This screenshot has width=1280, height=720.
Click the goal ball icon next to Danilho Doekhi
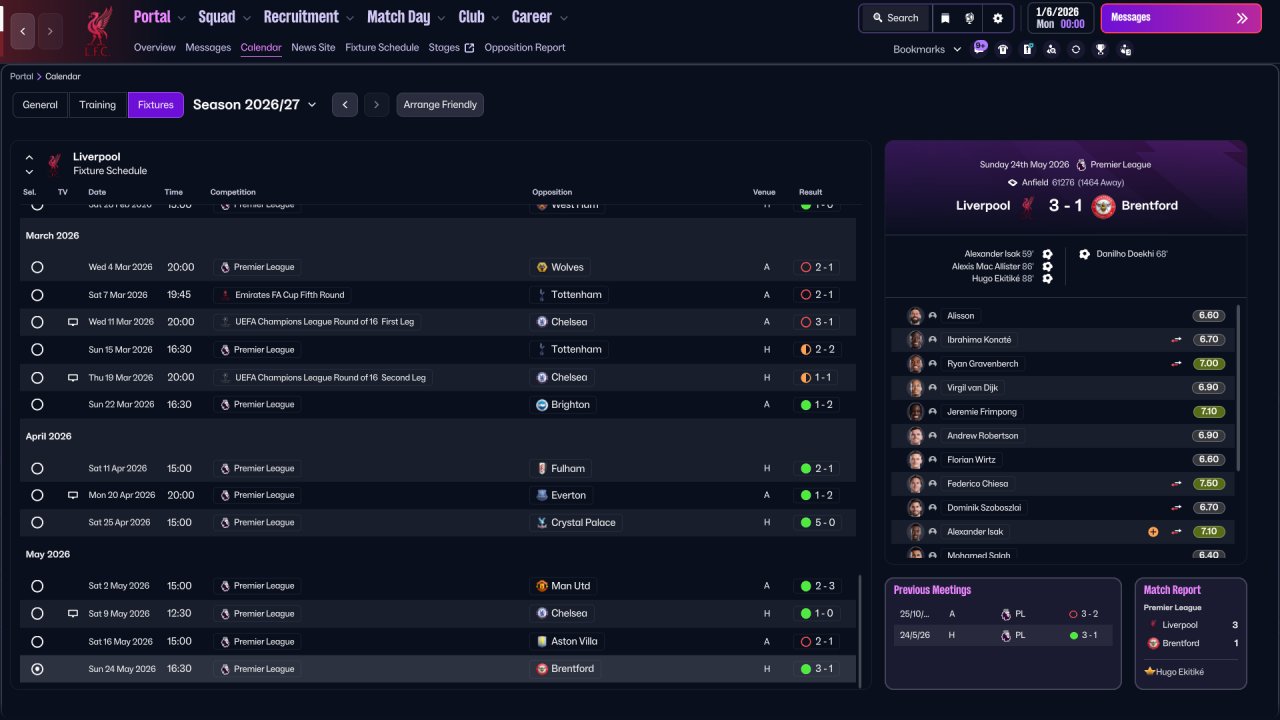point(1085,254)
